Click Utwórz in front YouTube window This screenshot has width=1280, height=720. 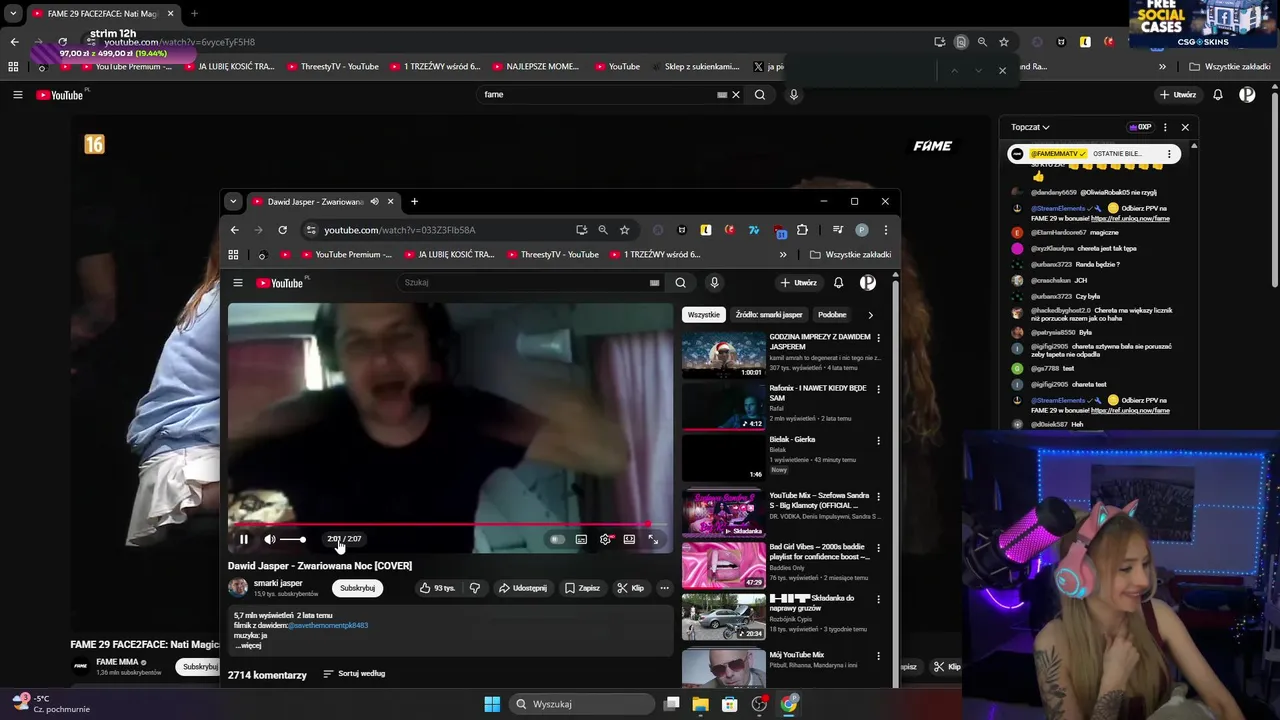tap(800, 283)
